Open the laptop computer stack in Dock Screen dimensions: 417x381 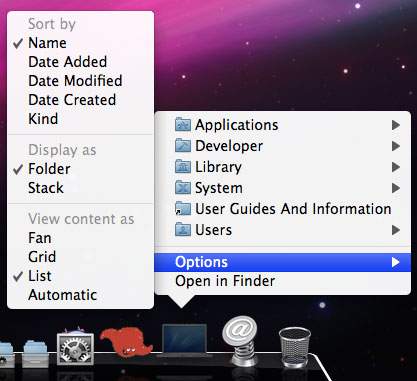point(184,340)
